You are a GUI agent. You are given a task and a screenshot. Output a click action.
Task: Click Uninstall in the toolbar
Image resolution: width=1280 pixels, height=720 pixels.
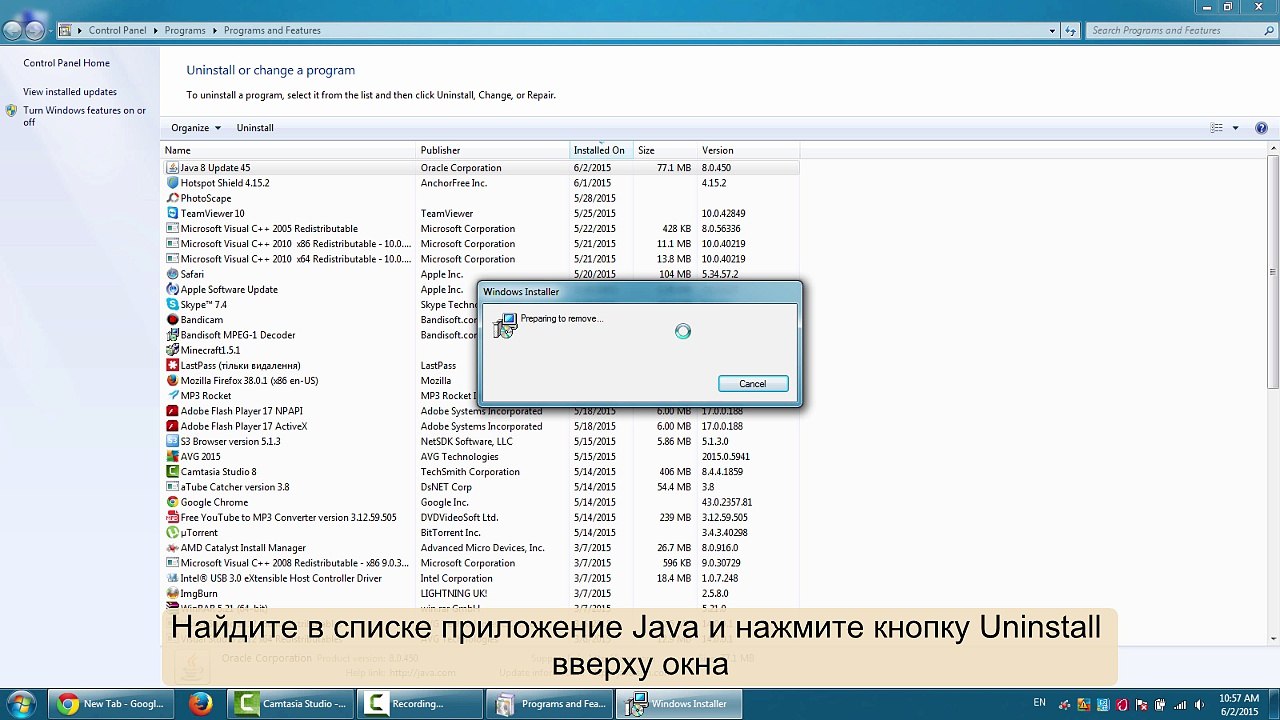point(255,128)
